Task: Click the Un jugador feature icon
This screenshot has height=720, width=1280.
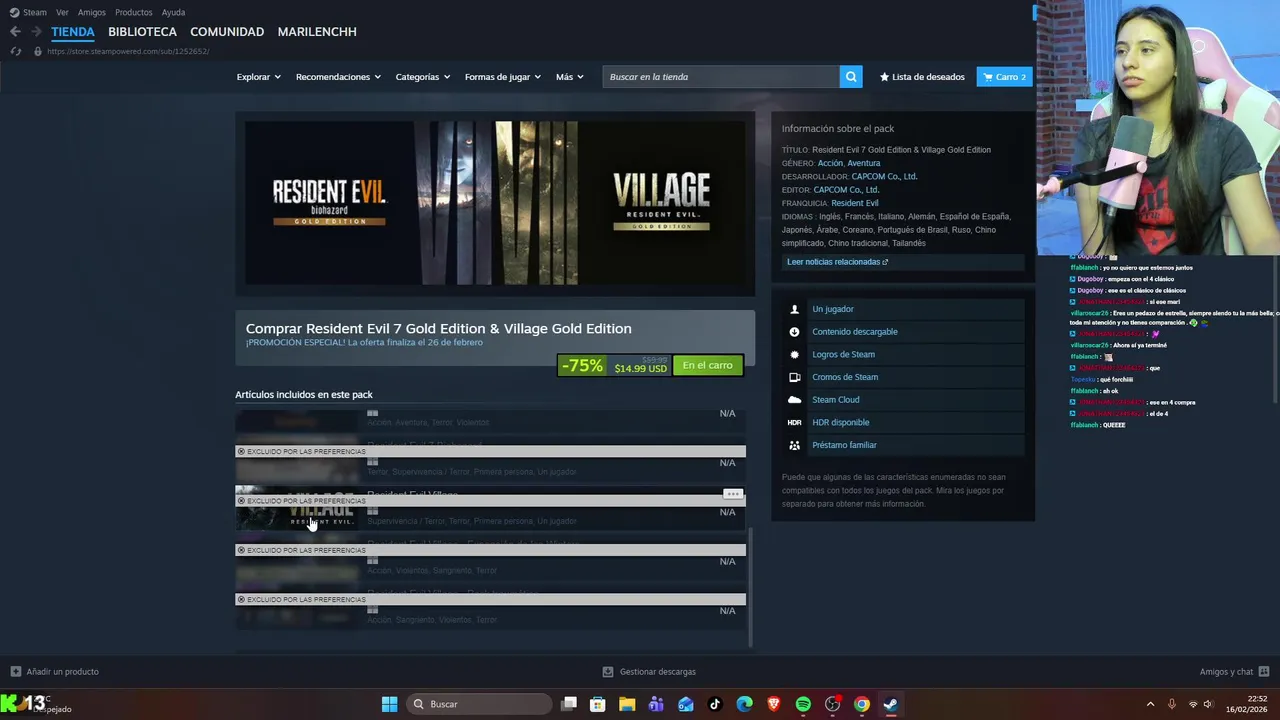Action: click(x=795, y=309)
